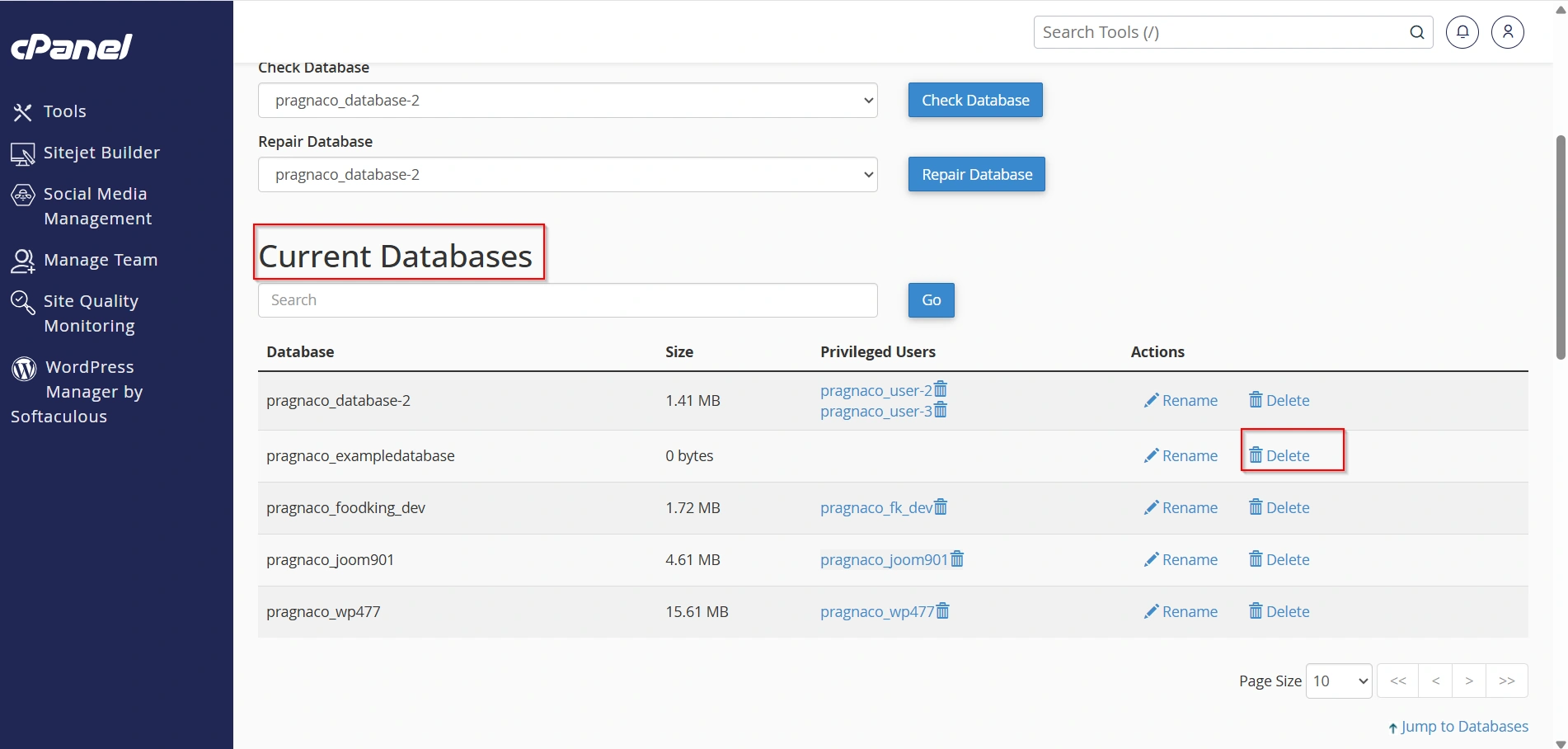Delete pragnaco_exampledatabase

pos(1279,455)
